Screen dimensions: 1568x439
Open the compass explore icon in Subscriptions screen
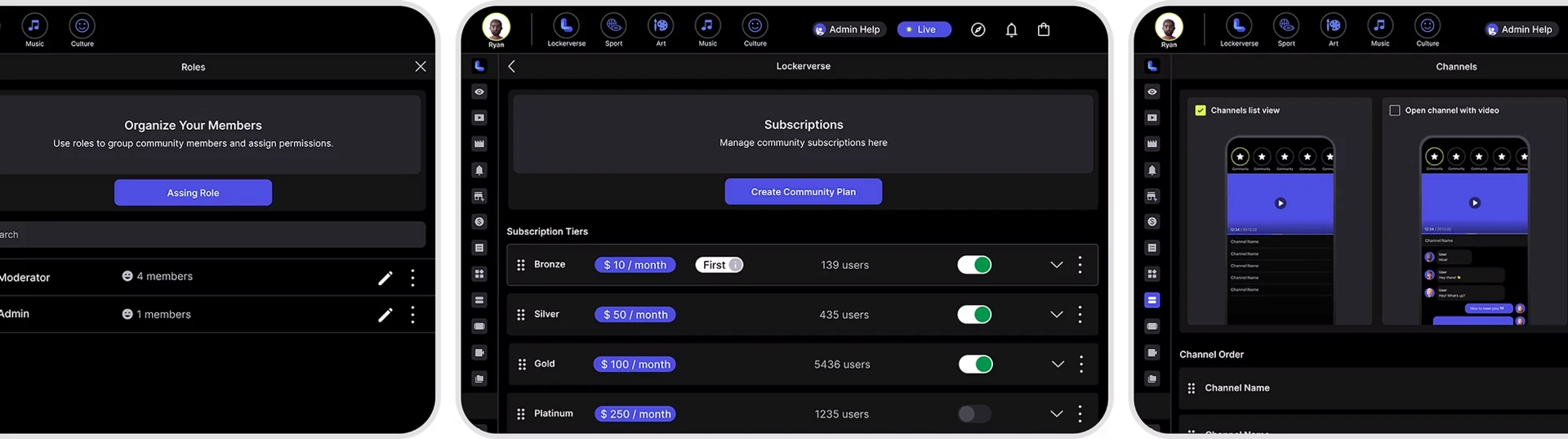coord(978,29)
